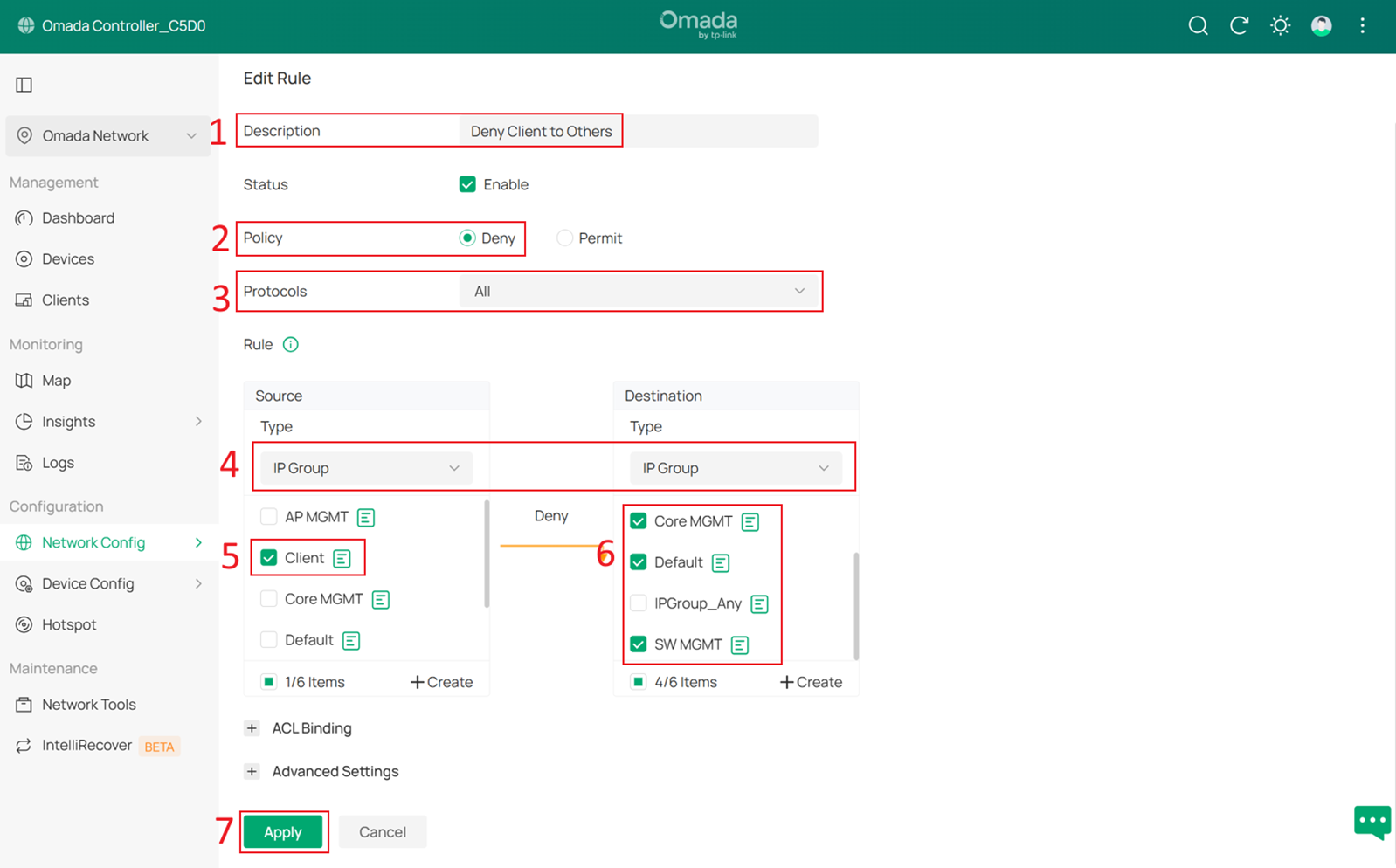
Task: Click the Apply button
Action: click(283, 832)
